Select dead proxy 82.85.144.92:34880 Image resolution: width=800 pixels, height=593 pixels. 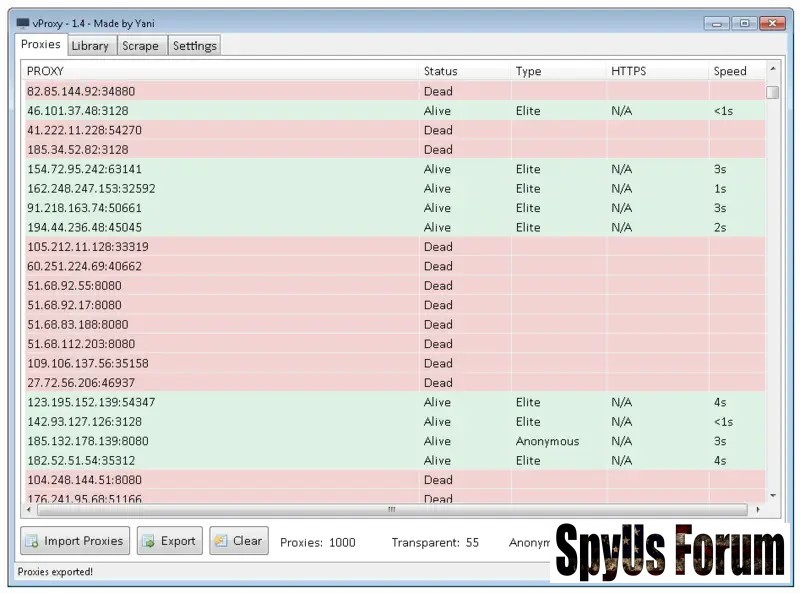tap(81, 91)
